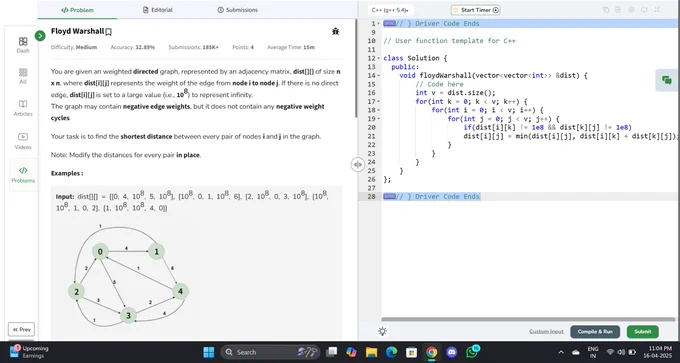
Task: Collapse the i loop at line 18
Action: pos(379,110)
